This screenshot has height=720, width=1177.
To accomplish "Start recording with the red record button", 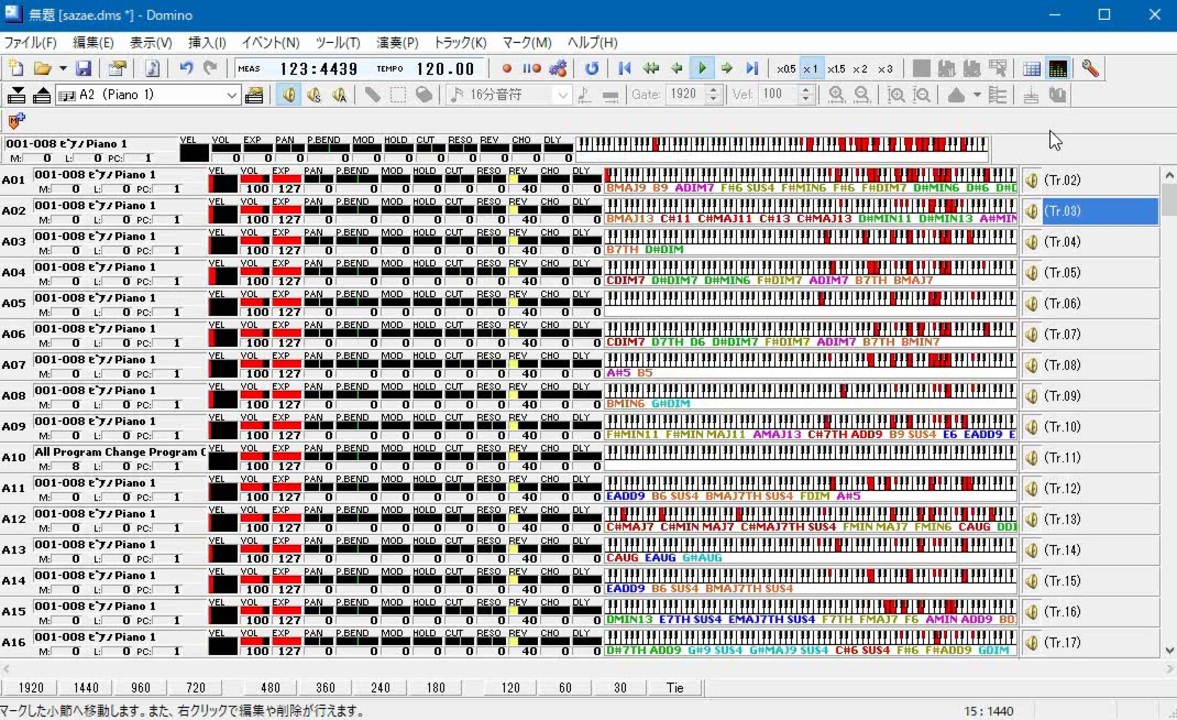I will coord(507,68).
